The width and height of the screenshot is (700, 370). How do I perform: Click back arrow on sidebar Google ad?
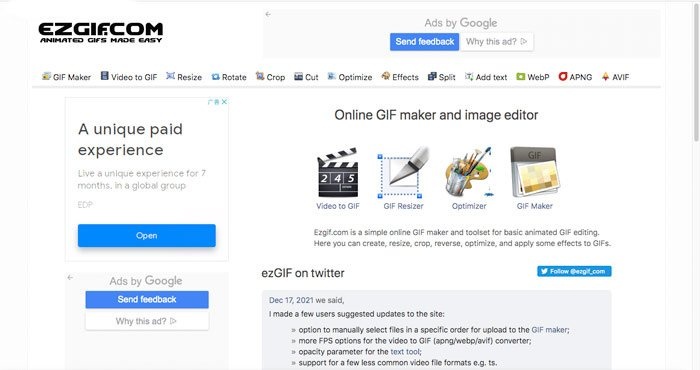(x=71, y=278)
